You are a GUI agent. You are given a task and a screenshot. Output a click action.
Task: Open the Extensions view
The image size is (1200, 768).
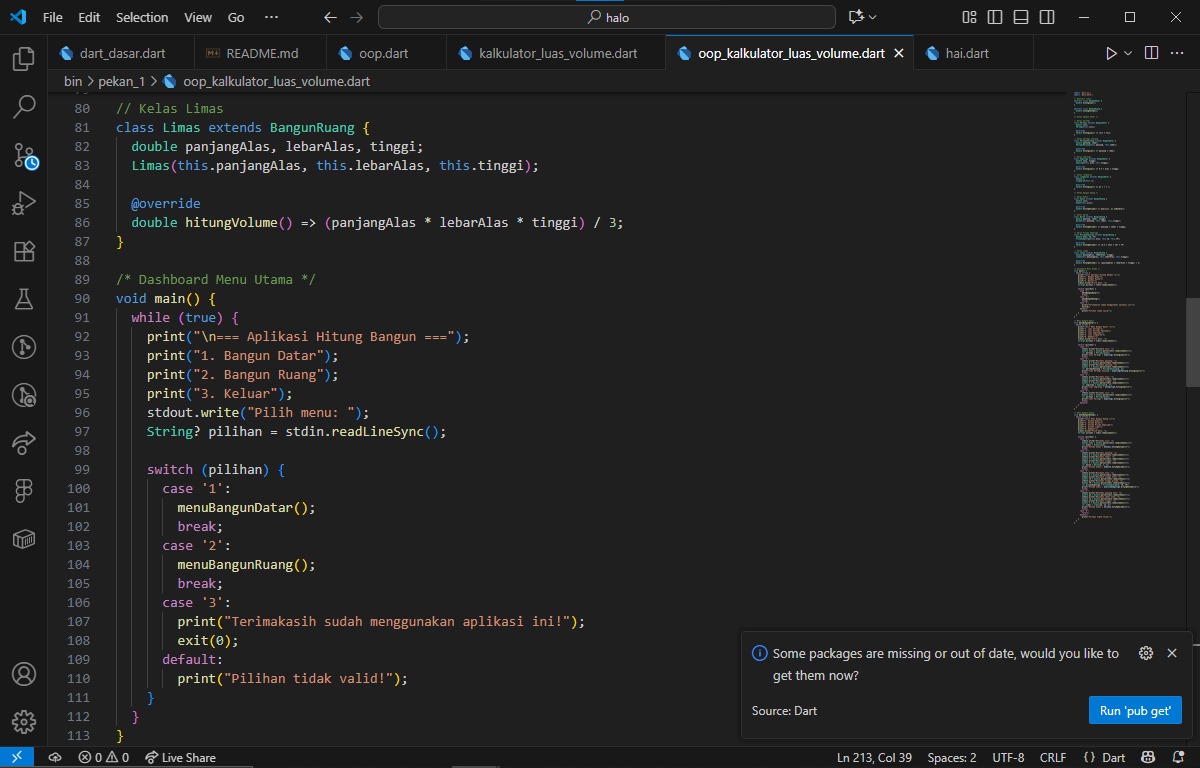pos(24,251)
